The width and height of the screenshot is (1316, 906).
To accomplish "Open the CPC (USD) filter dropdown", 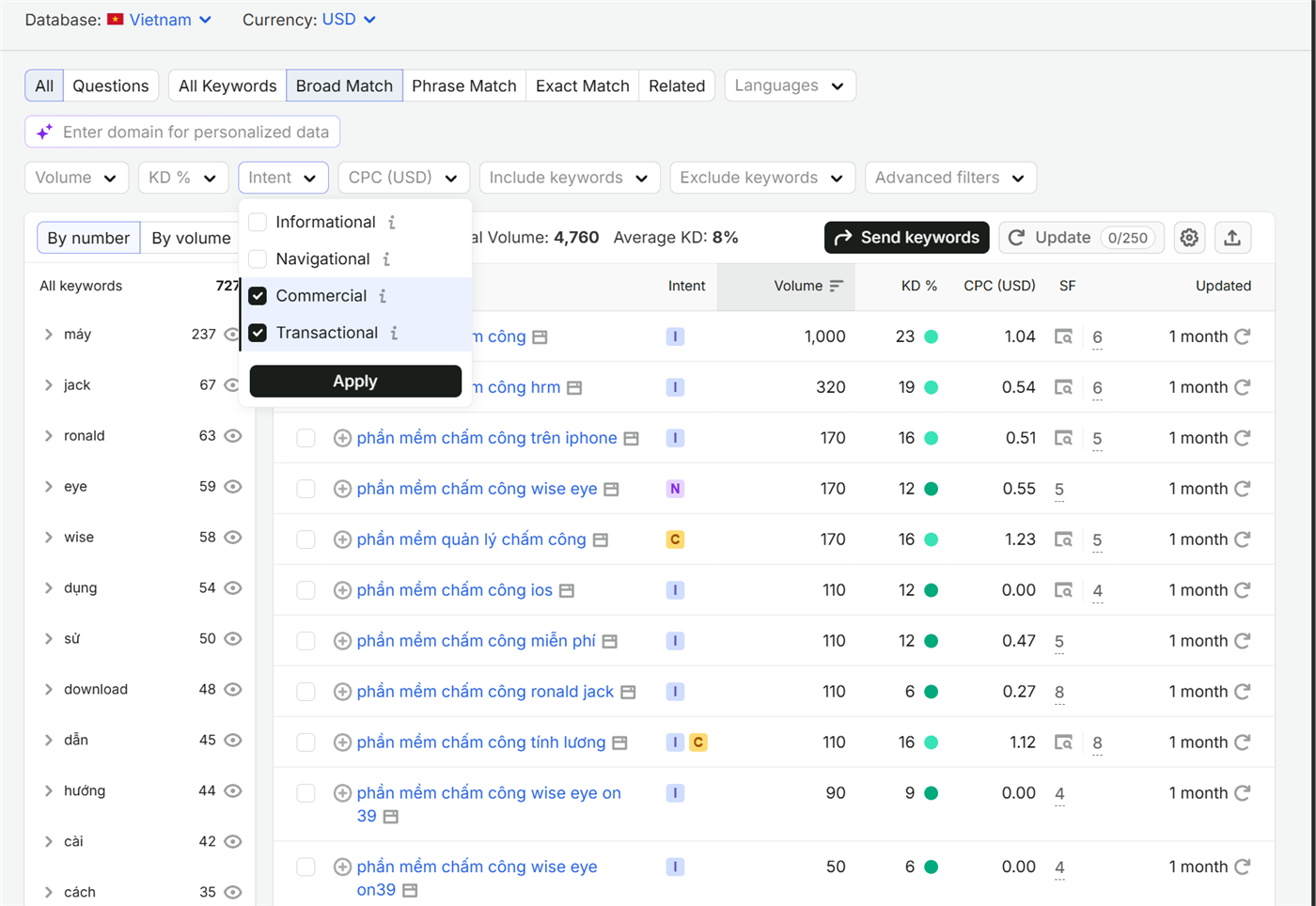I will (x=403, y=178).
